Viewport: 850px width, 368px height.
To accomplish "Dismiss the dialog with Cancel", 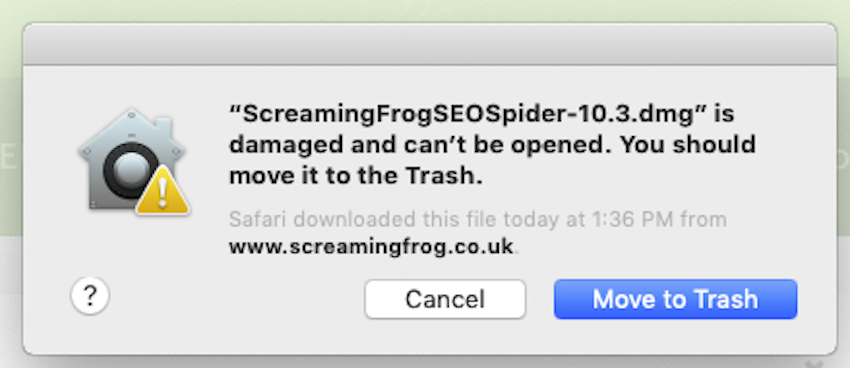I will pos(445,299).
